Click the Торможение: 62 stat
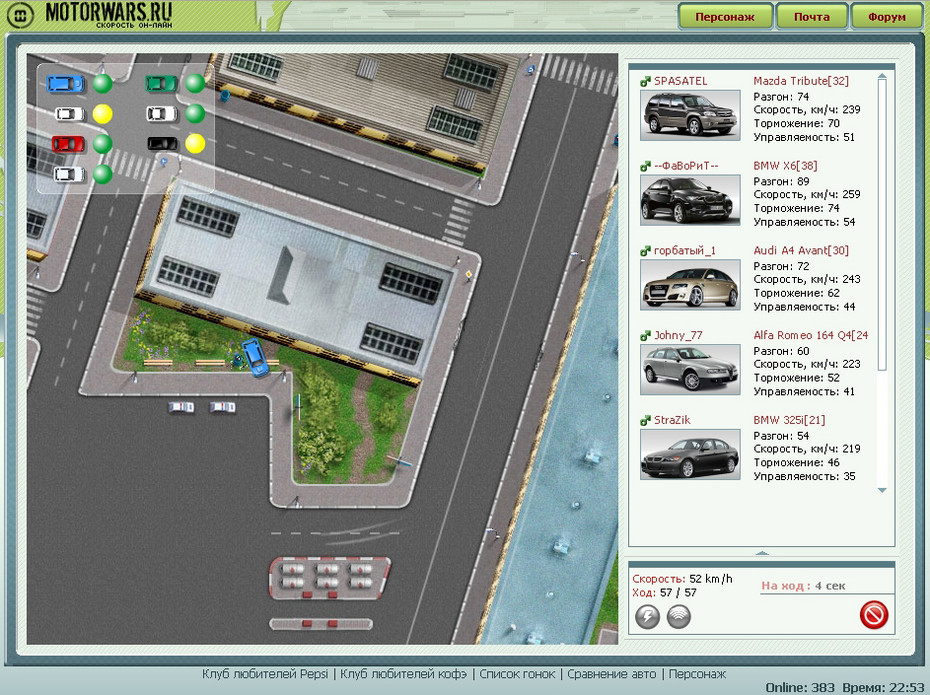The width and height of the screenshot is (930, 695). click(x=797, y=293)
